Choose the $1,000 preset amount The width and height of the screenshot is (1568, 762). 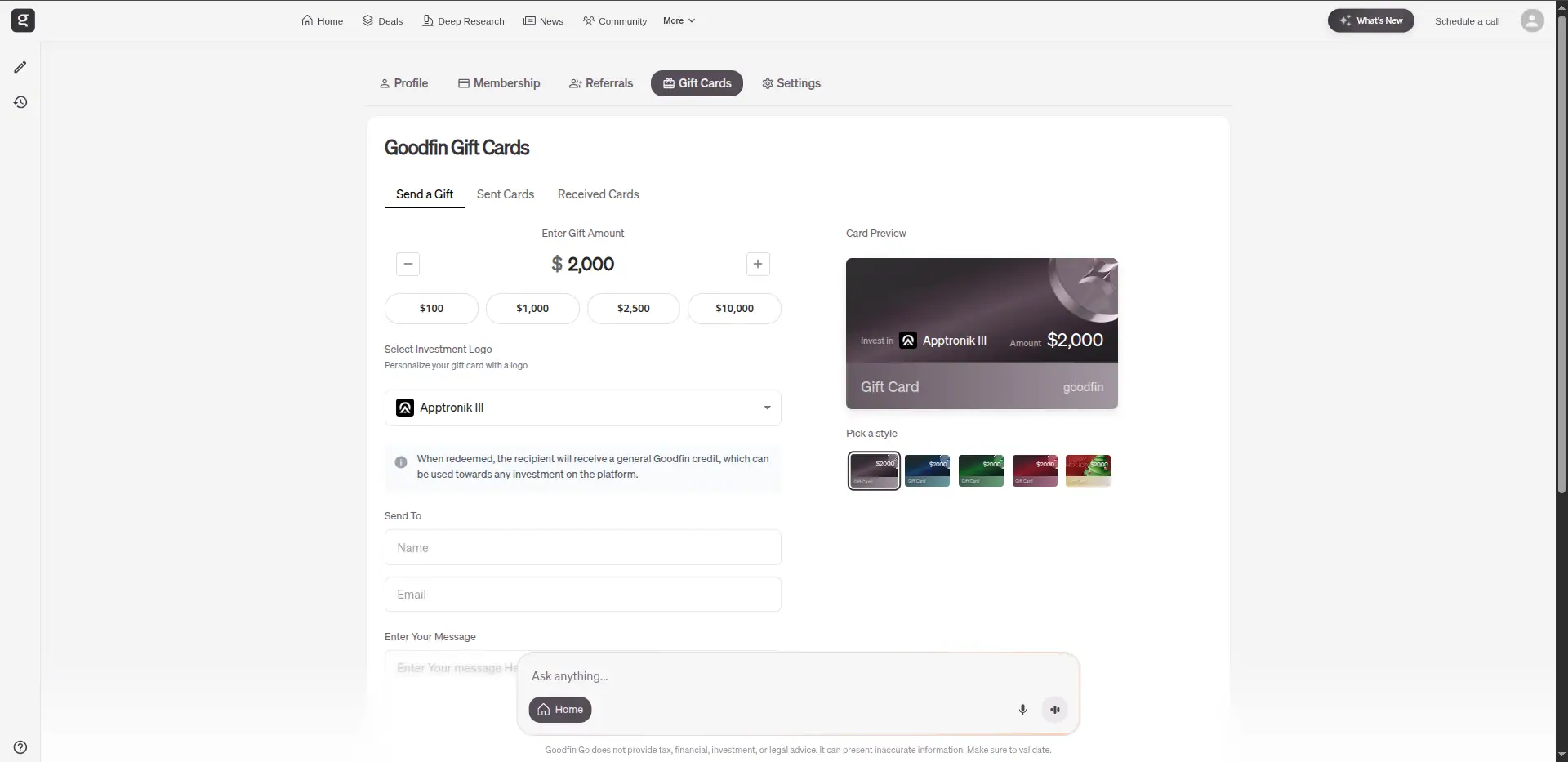coord(532,309)
